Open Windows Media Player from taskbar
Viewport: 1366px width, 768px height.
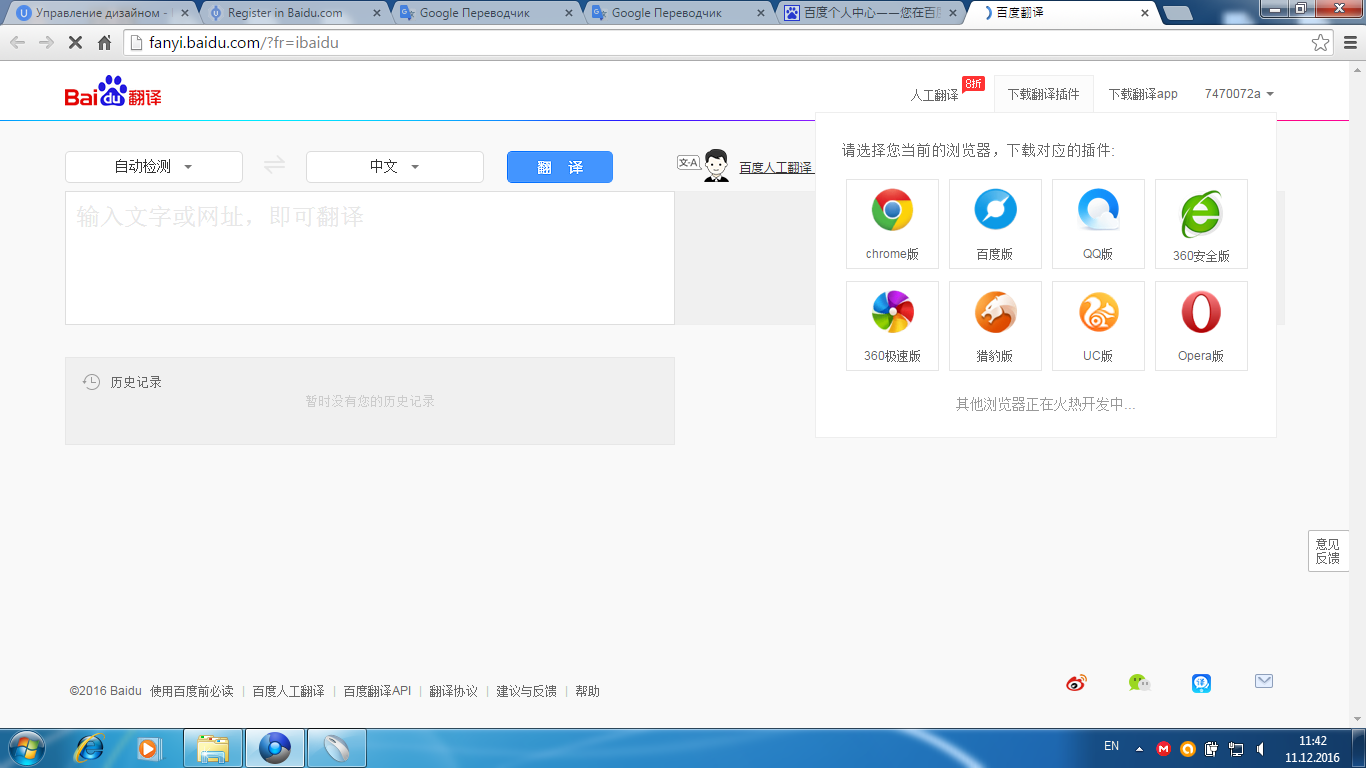click(149, 748)
